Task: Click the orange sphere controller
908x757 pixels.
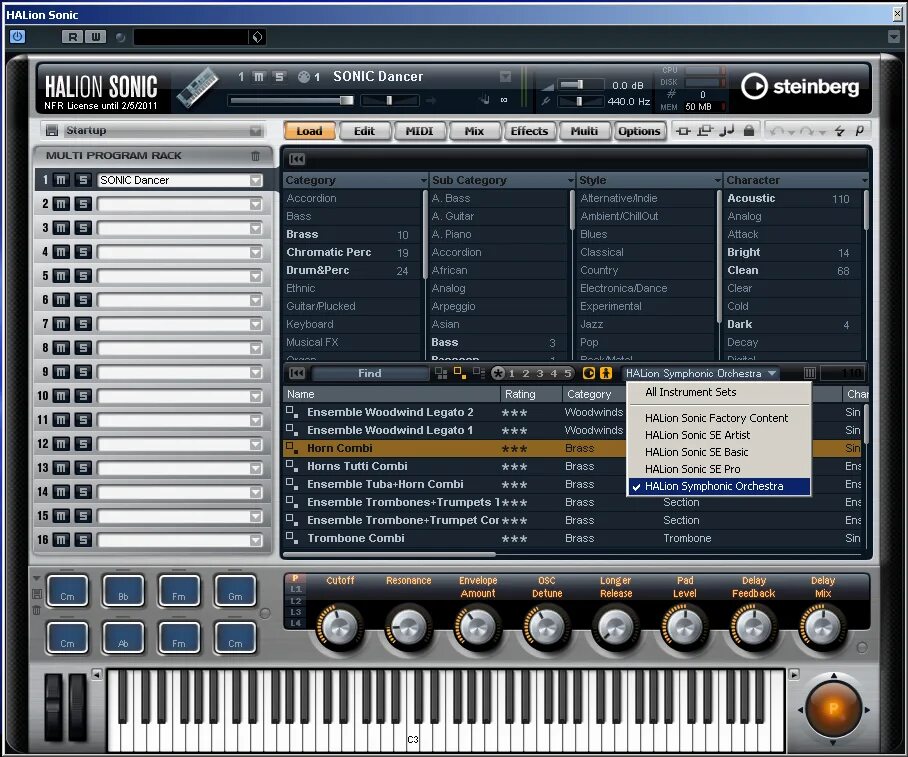Action: (833, 709)
